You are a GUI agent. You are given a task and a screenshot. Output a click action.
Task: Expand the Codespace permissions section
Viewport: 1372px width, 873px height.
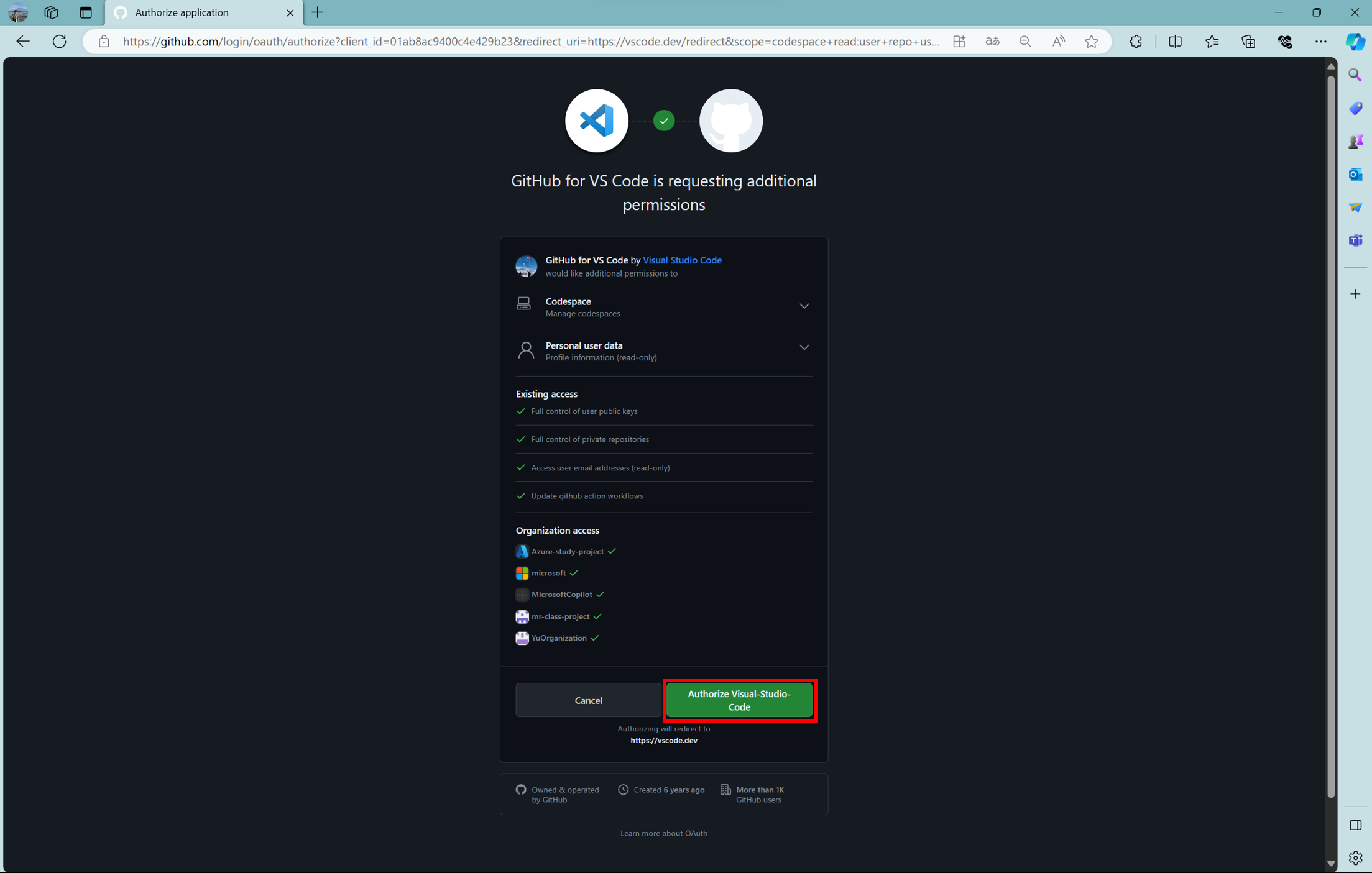(804, 306)
